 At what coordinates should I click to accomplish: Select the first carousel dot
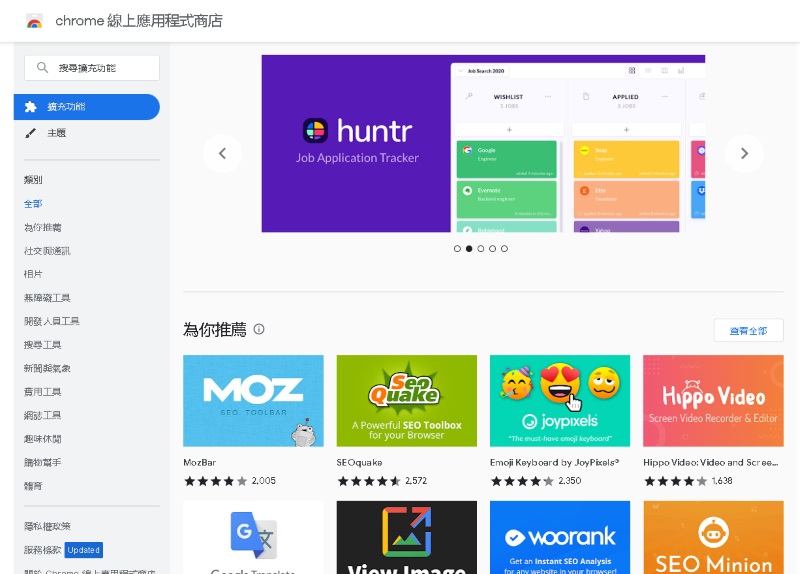(x=457, y=248)
